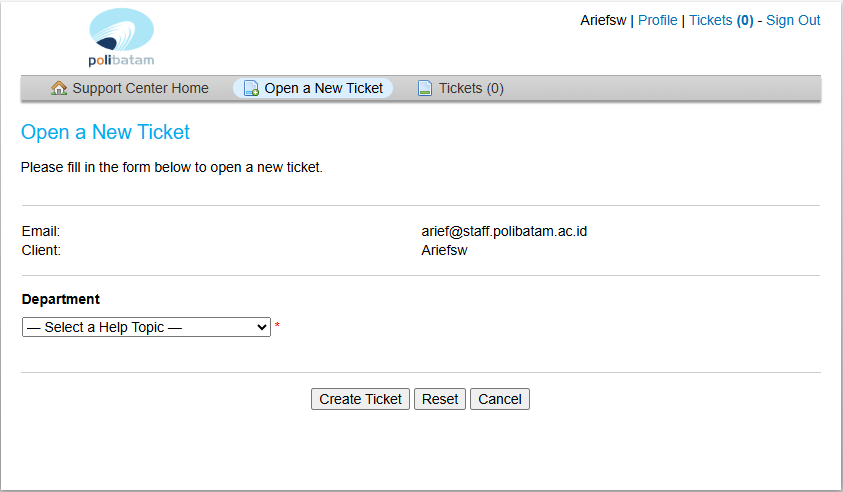843x492 pixels.
Task: Click the Department section label
Action: [x=61, y=299]
